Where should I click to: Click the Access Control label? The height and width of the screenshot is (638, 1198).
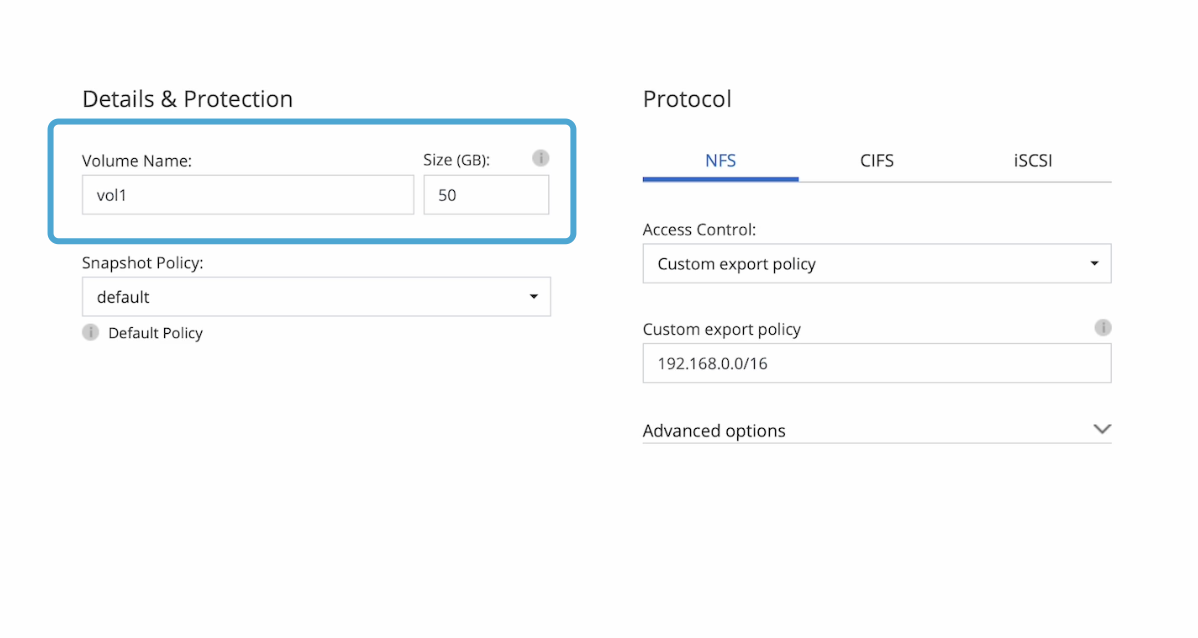699,230
